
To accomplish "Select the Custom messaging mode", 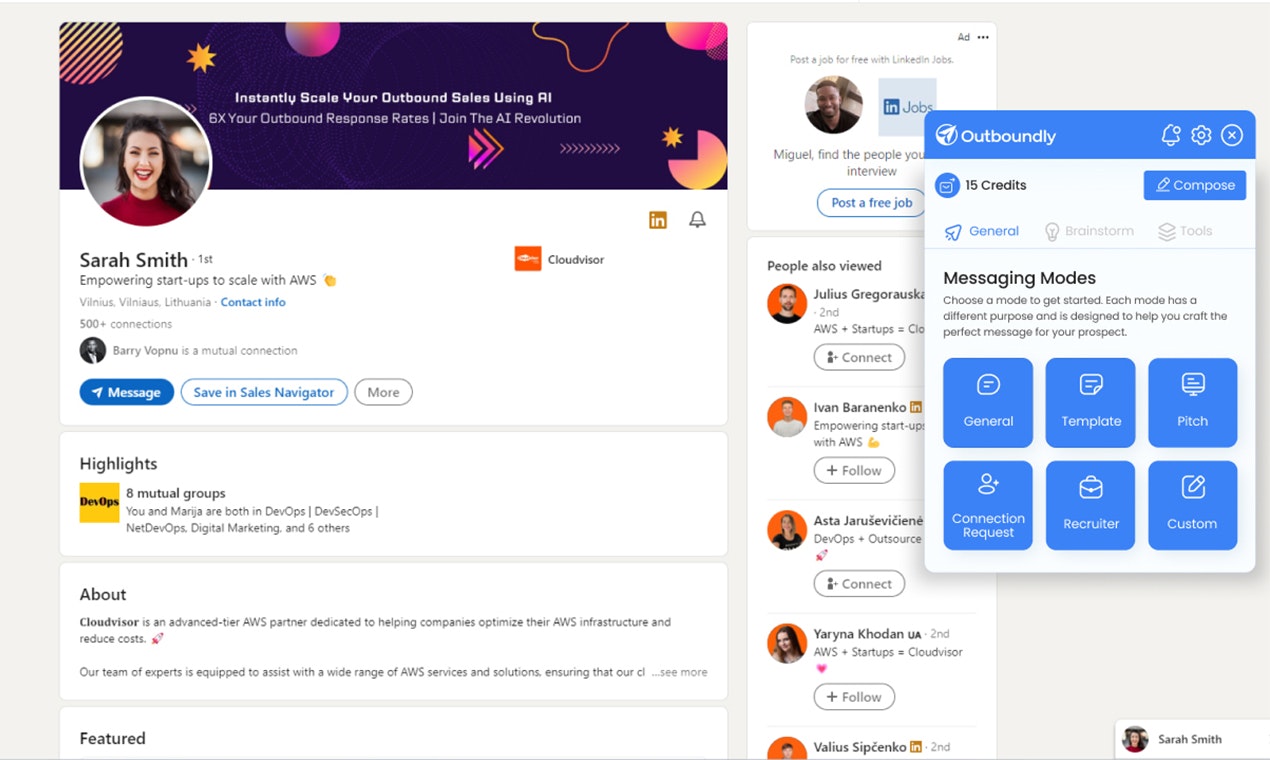I will coord(1192,505).
